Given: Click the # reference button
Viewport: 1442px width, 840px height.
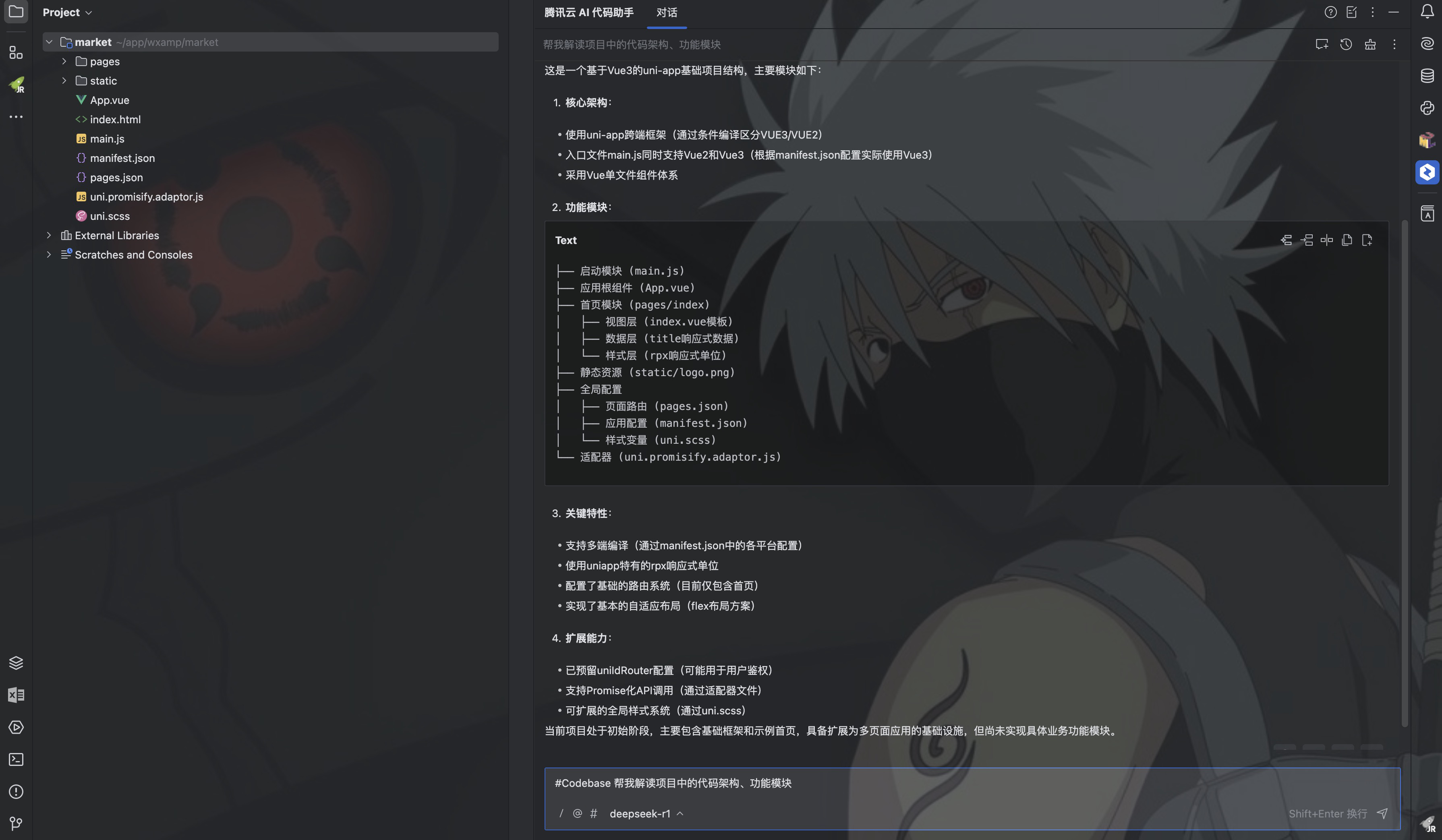Looking at the screenshot, I should click(x=594, y=813).
